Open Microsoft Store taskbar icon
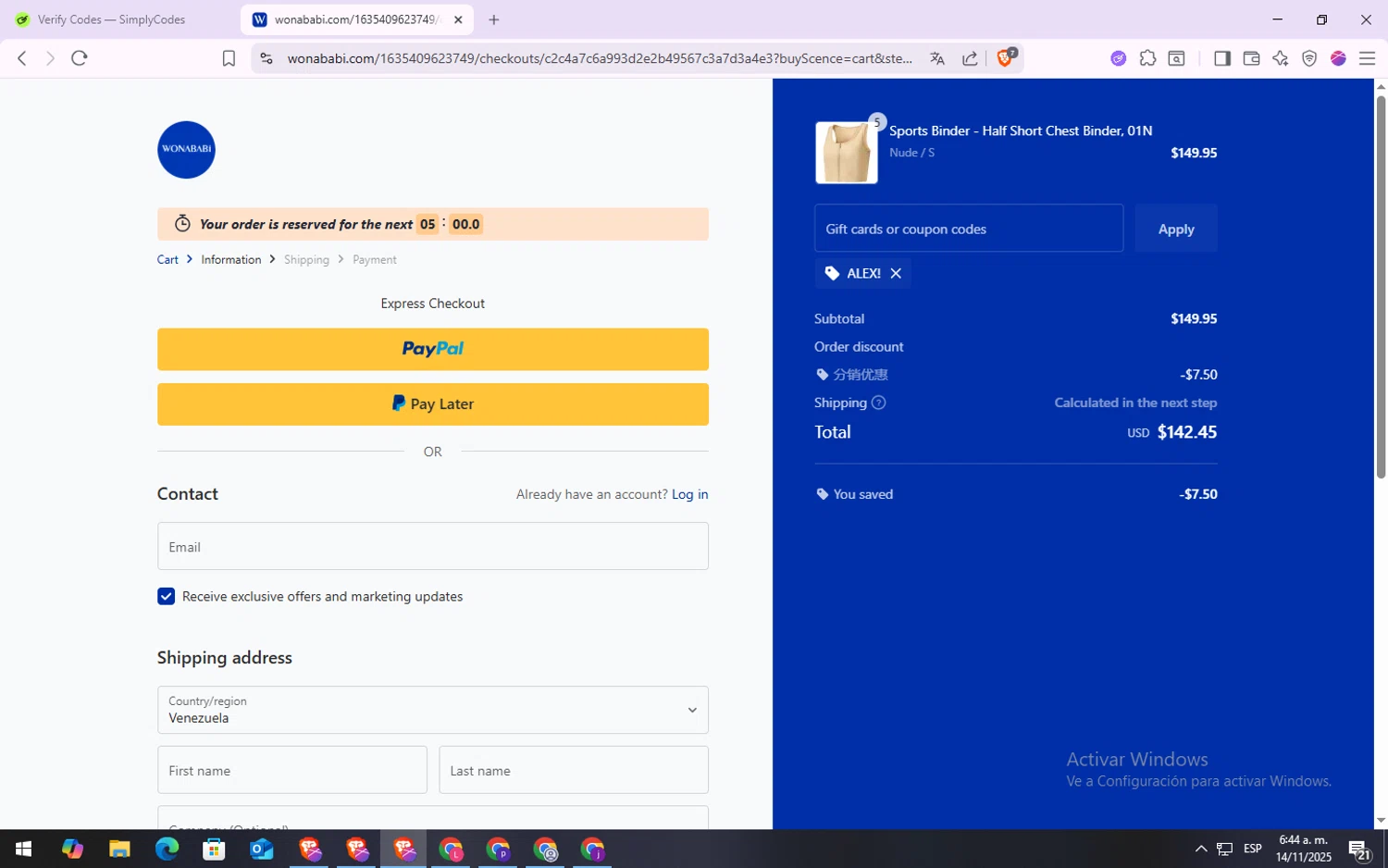The width and height of the screenshot is (1388, 868). pyautogui.click(x=214, y=849)
